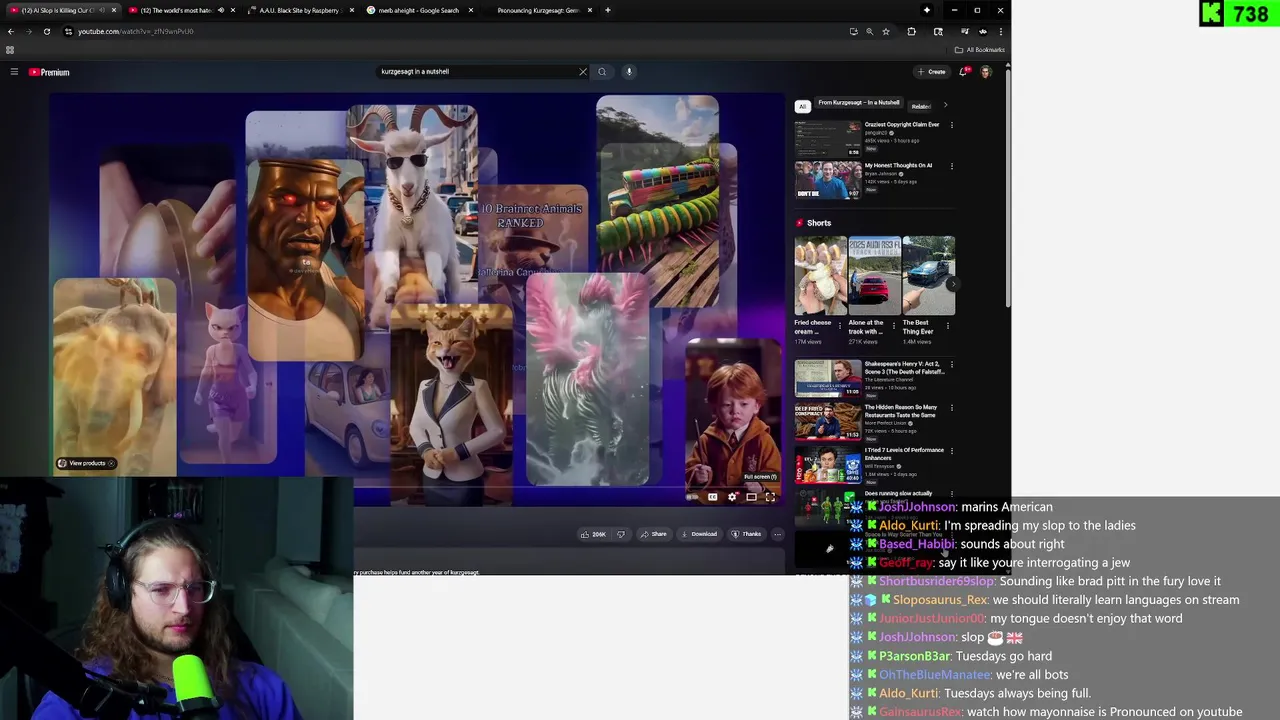Show the next Shorts with the arrow
The height and width of the screenshot is (720, 1280).
coord(951,284)
